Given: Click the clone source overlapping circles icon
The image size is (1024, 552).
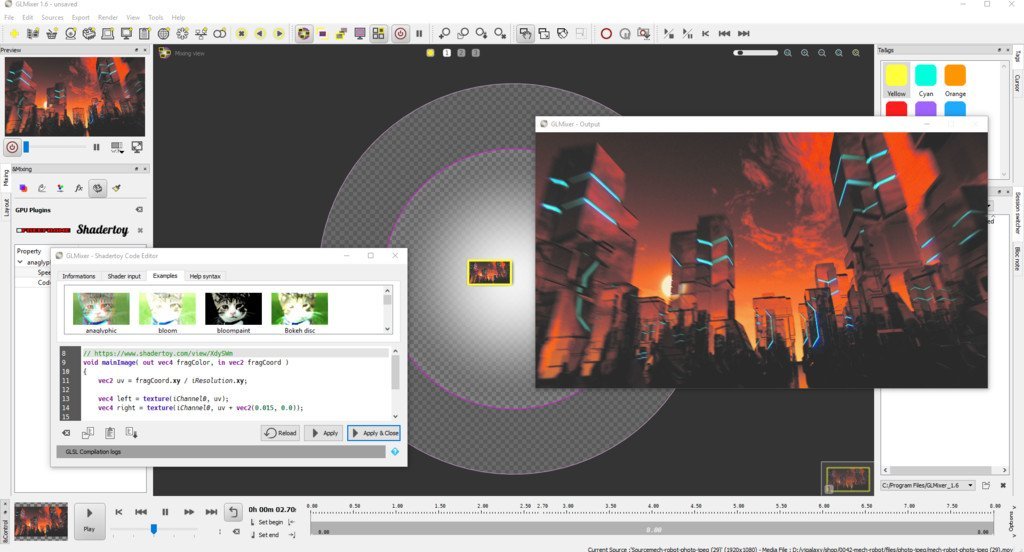Looking at the screenshot, I should click(x=220, y=33).
